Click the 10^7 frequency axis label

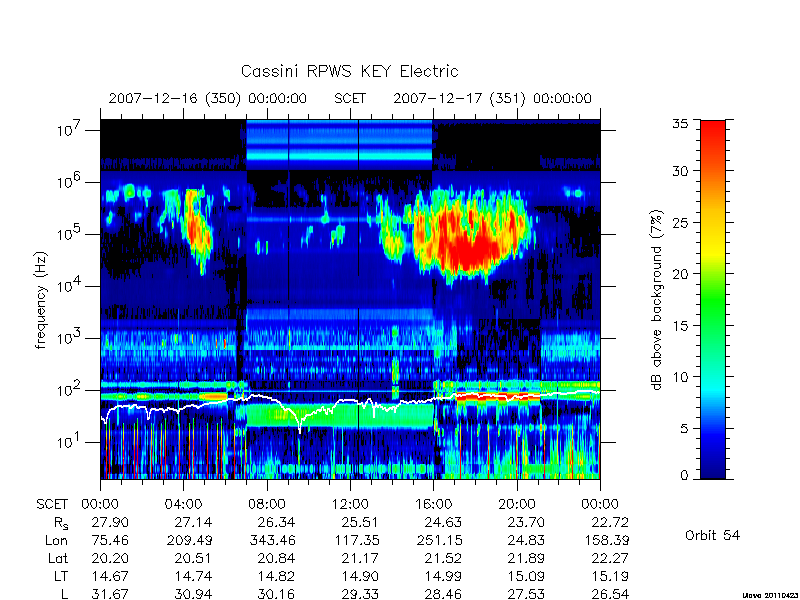69,129
